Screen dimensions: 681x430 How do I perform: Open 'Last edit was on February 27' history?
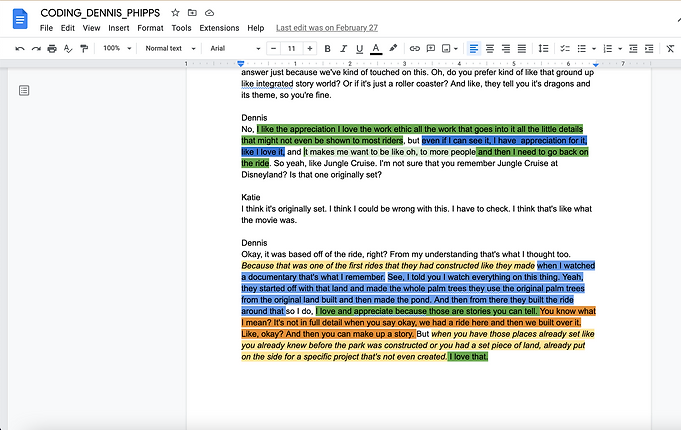pyautogui.click(x=327, y=28)
